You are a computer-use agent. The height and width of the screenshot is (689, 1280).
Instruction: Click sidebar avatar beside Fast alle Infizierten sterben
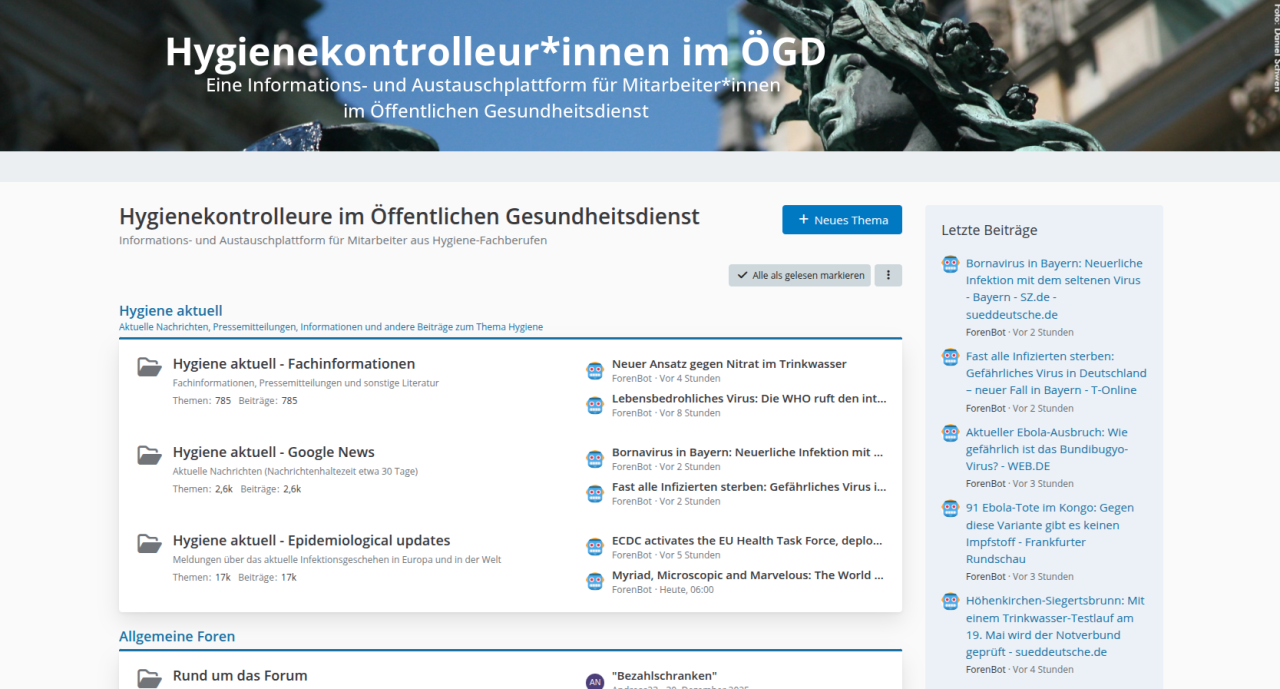(x=950, y=357)
